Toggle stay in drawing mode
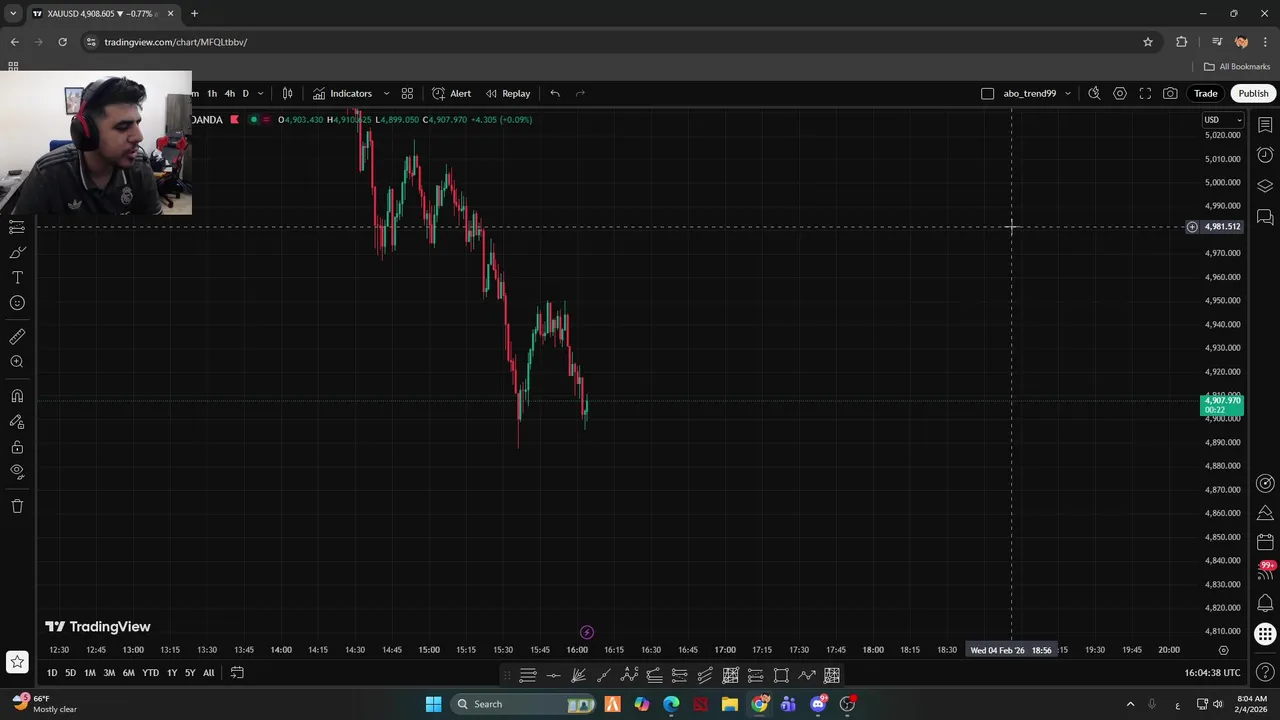 [x=17, y=422]
